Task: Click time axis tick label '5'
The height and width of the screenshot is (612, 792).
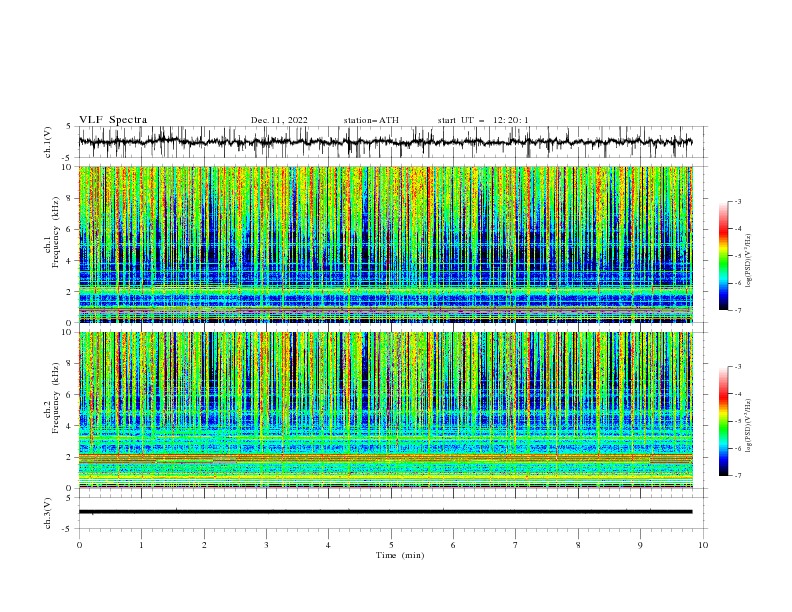Action: (x=391, y=545)
